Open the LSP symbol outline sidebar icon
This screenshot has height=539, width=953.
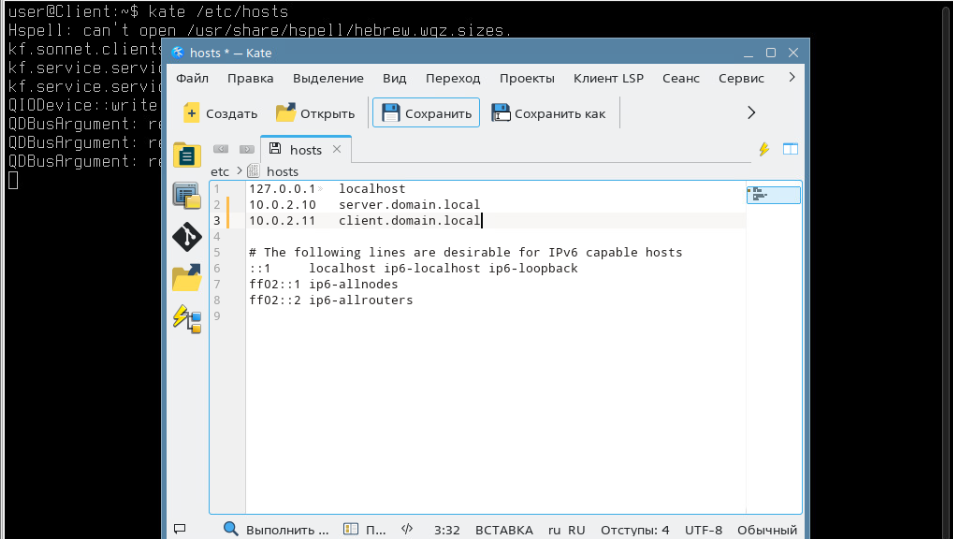[x=187, y=319]
